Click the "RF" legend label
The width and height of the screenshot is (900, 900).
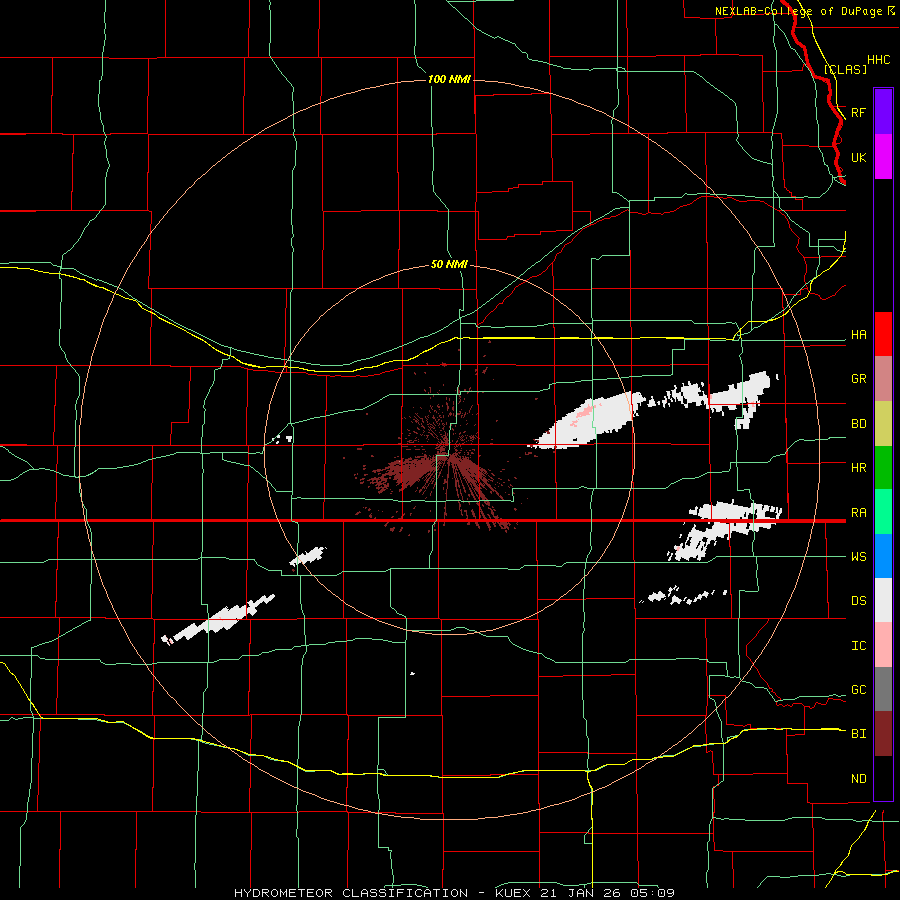[x=858, y=112]
